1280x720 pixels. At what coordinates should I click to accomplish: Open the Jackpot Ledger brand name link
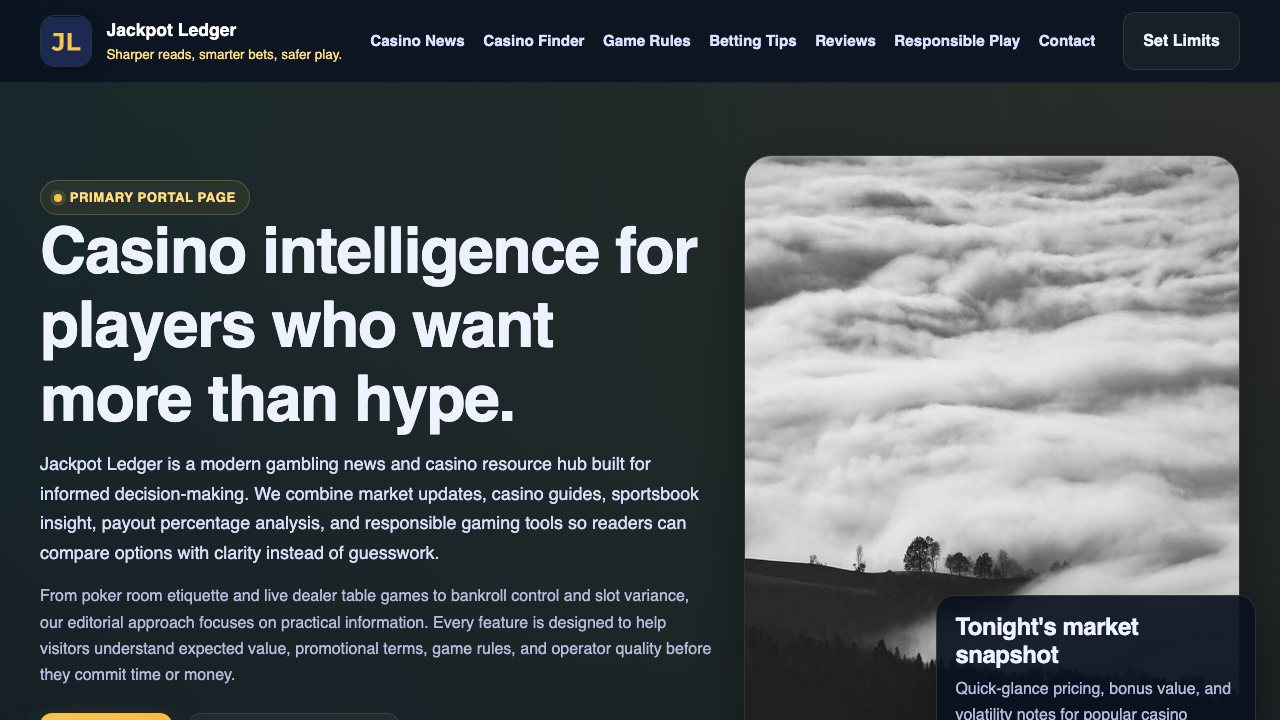(171, 30)
